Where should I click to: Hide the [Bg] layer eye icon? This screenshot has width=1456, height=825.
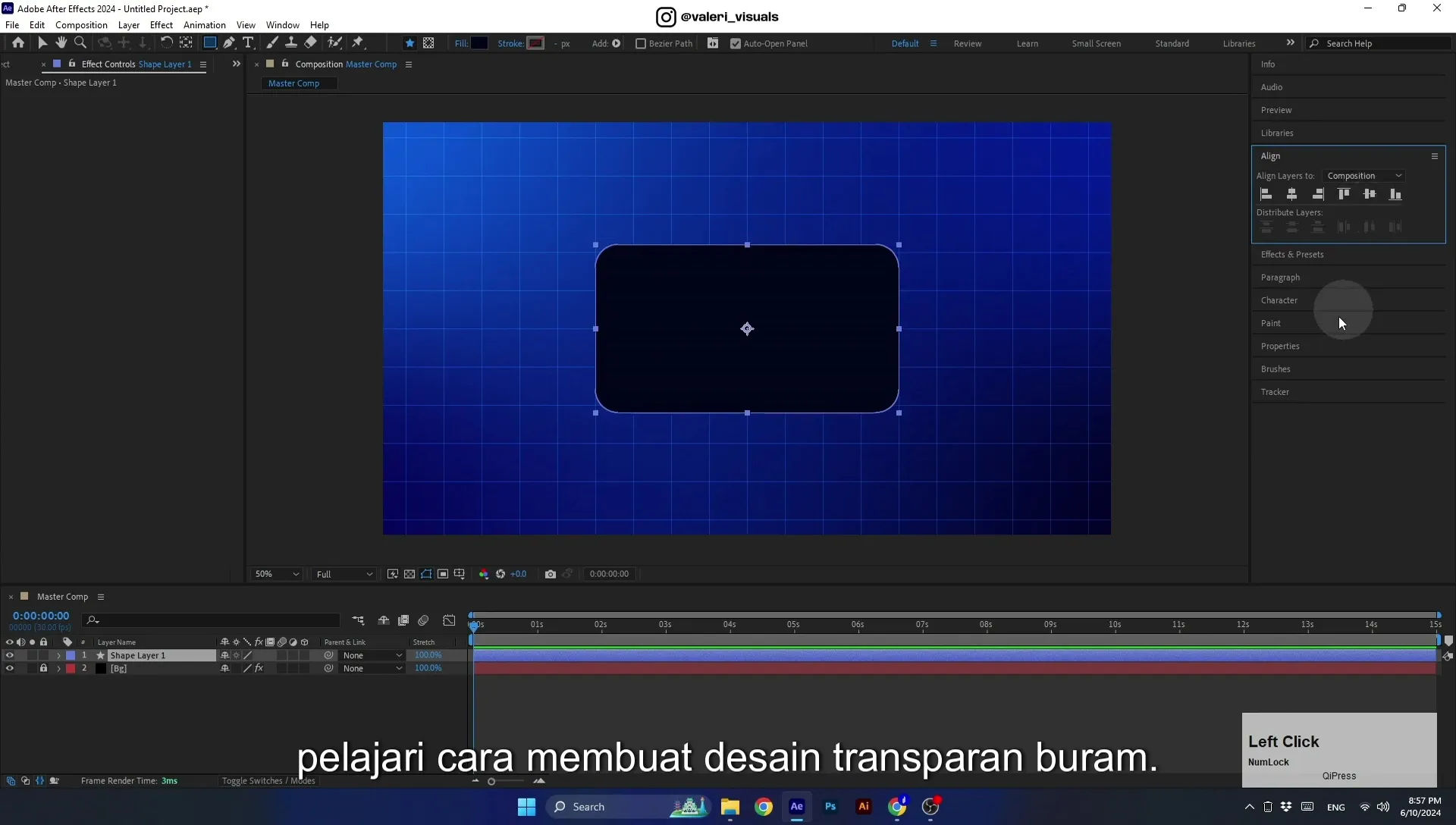[10, 669]
